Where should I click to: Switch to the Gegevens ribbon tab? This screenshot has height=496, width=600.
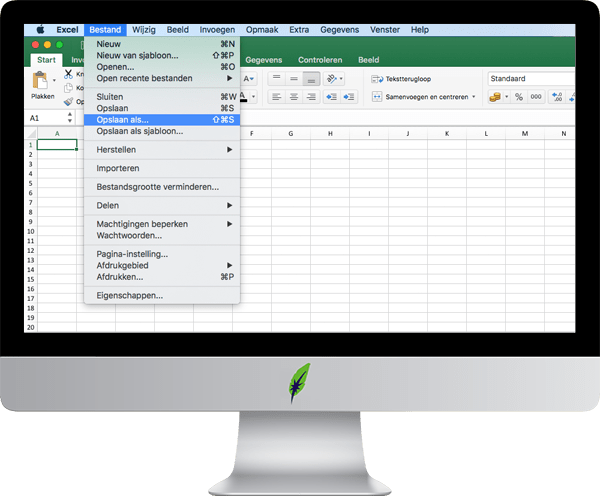tap(264, 60)
